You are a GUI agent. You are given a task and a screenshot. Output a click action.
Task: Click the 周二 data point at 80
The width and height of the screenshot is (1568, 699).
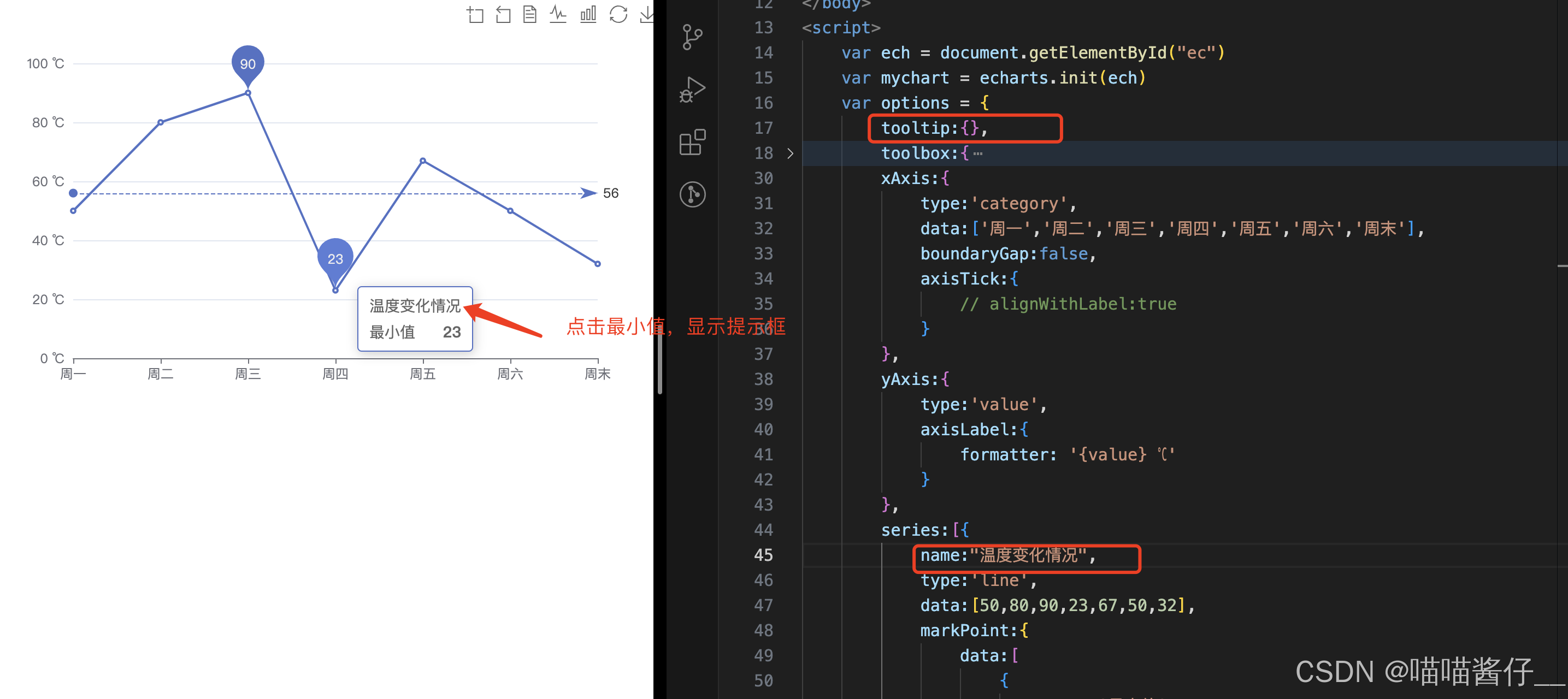(161, 122)
